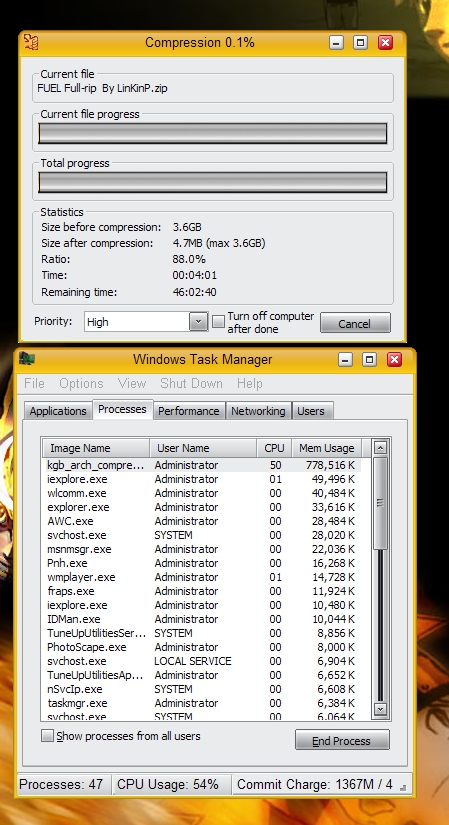Viewport: 449px width, 825px height.
Task: Sort processes by Mem Usage column header
Action: [x=326, y=448]
